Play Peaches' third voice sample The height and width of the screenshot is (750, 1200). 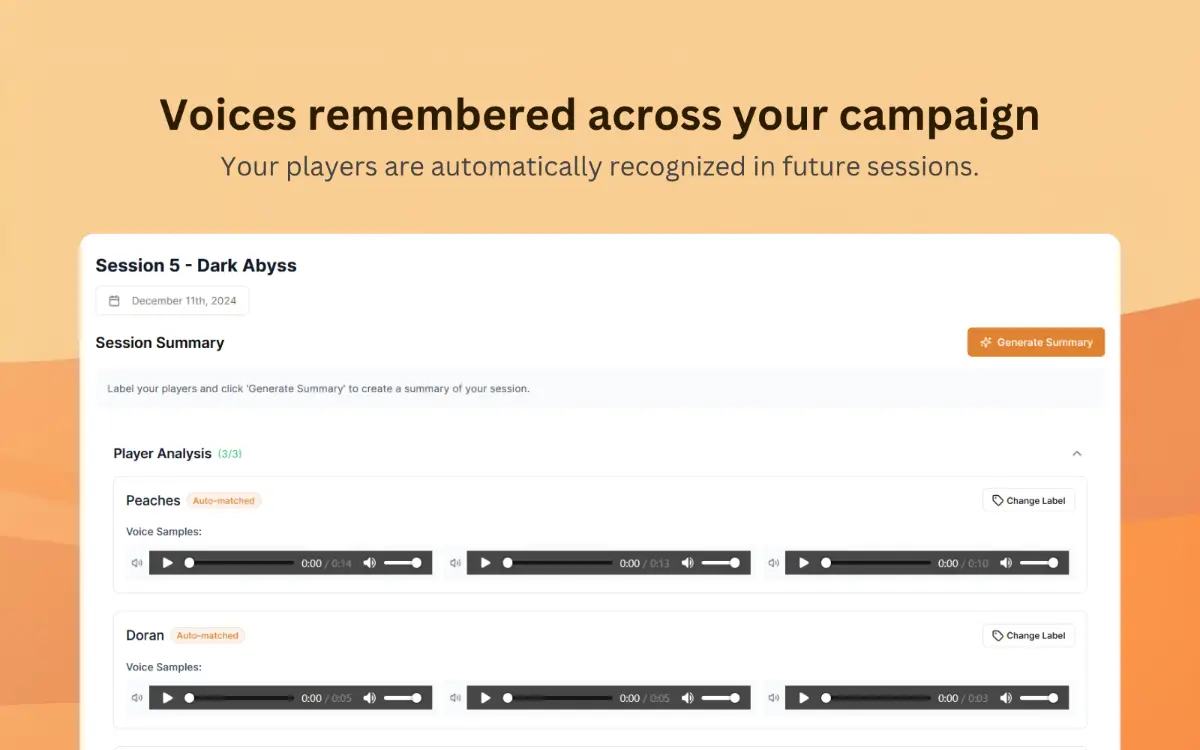[804, 563]
